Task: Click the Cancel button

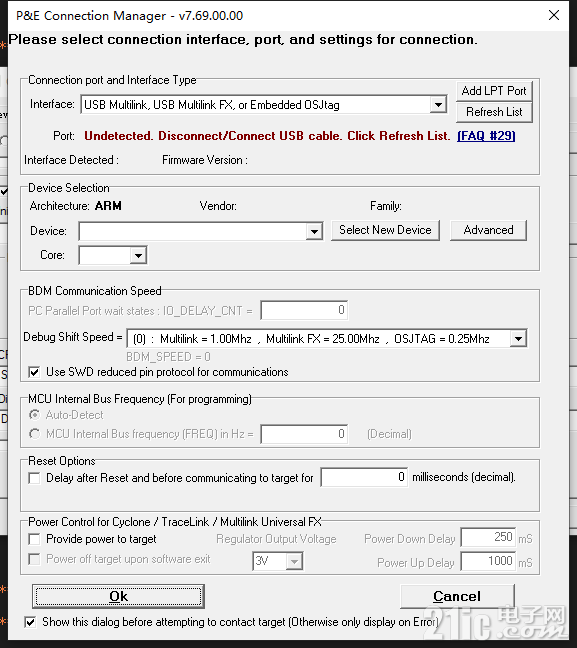Action: (x=457, y=596)
